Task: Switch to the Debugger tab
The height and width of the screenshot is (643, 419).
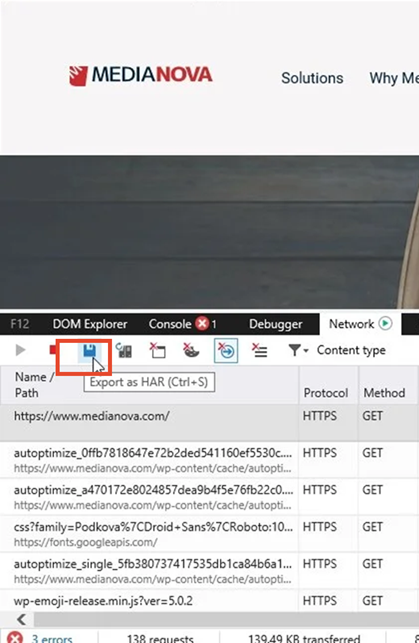Action: [276, 324]
